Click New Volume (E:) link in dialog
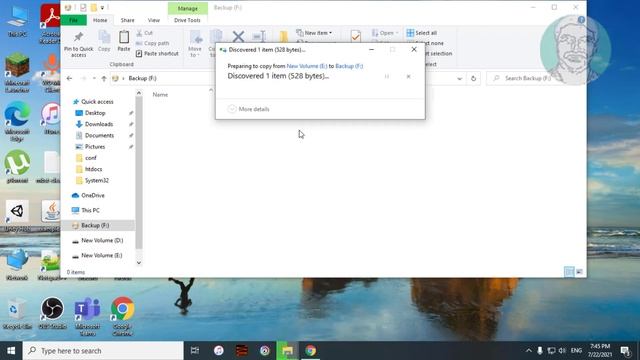This screenshot has width=640, height=360. pyautogui.click(x=307, y=66)
